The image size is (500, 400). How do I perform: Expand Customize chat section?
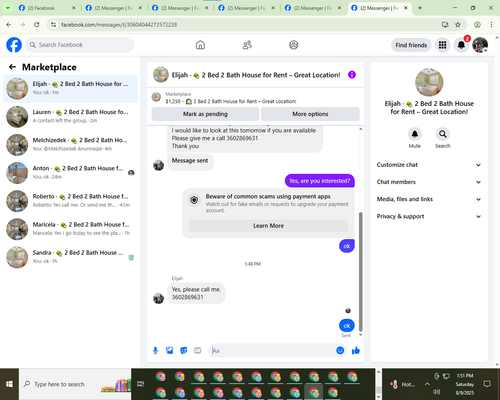[x=429, y=165]
